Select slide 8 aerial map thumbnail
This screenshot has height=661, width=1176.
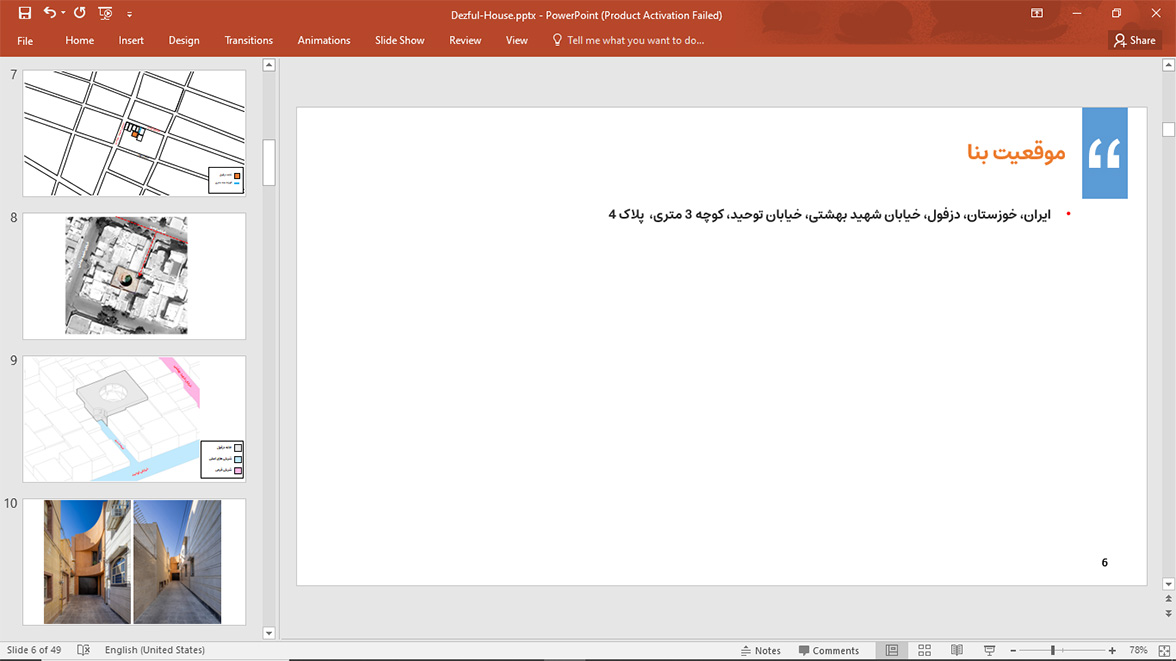[x=134, y=275]
